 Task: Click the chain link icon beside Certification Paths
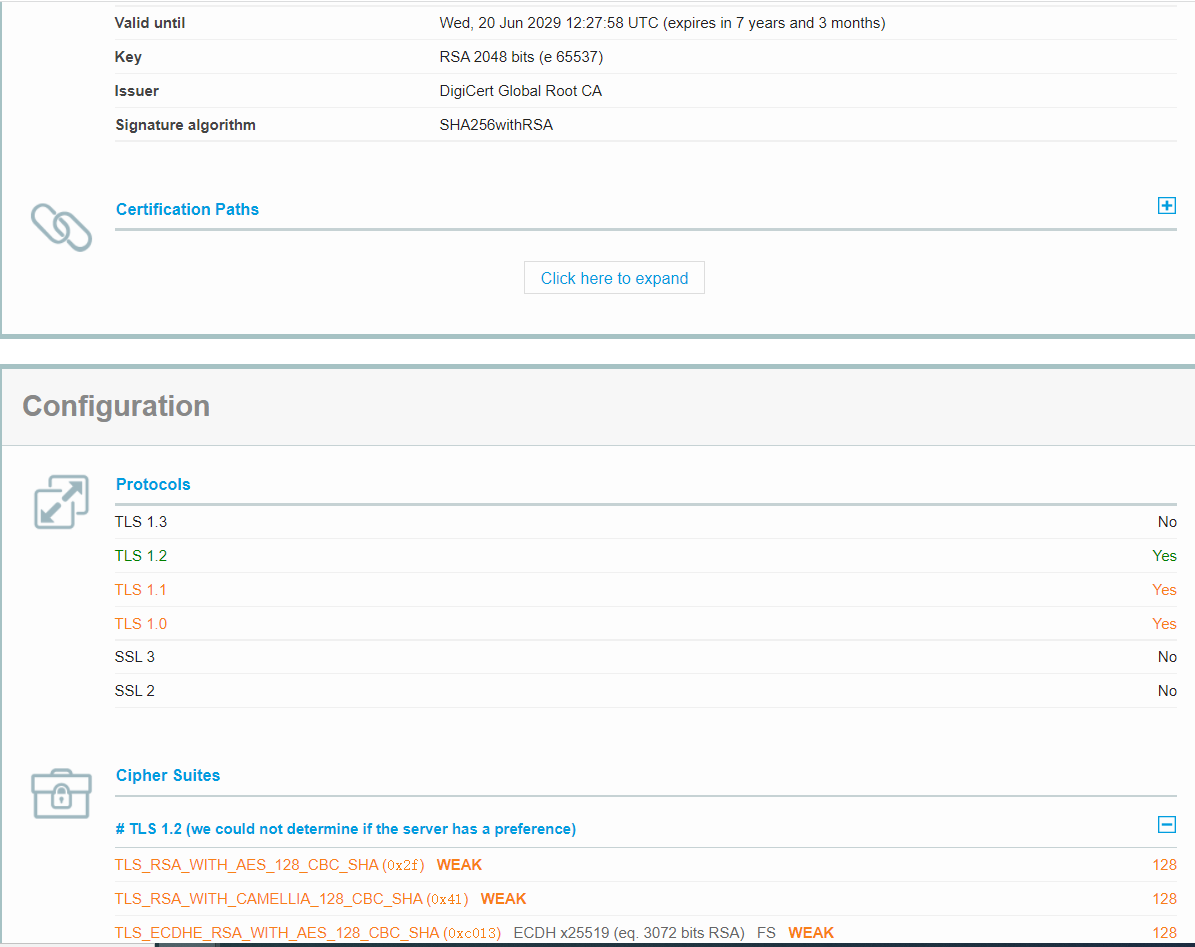(61, 227)
